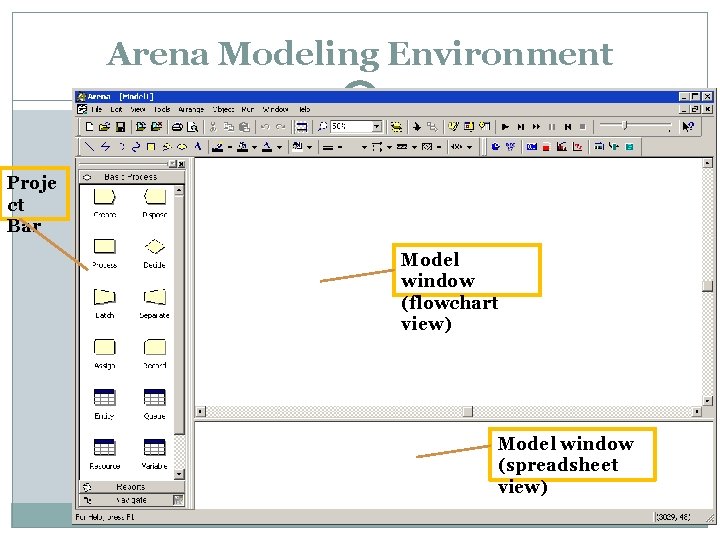Click the Template Attach icon
This screenshot has height=540, width=720.
(141, 127)
